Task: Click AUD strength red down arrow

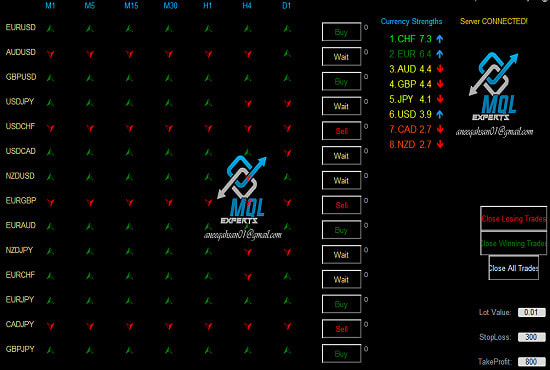Action: (440, 69)
